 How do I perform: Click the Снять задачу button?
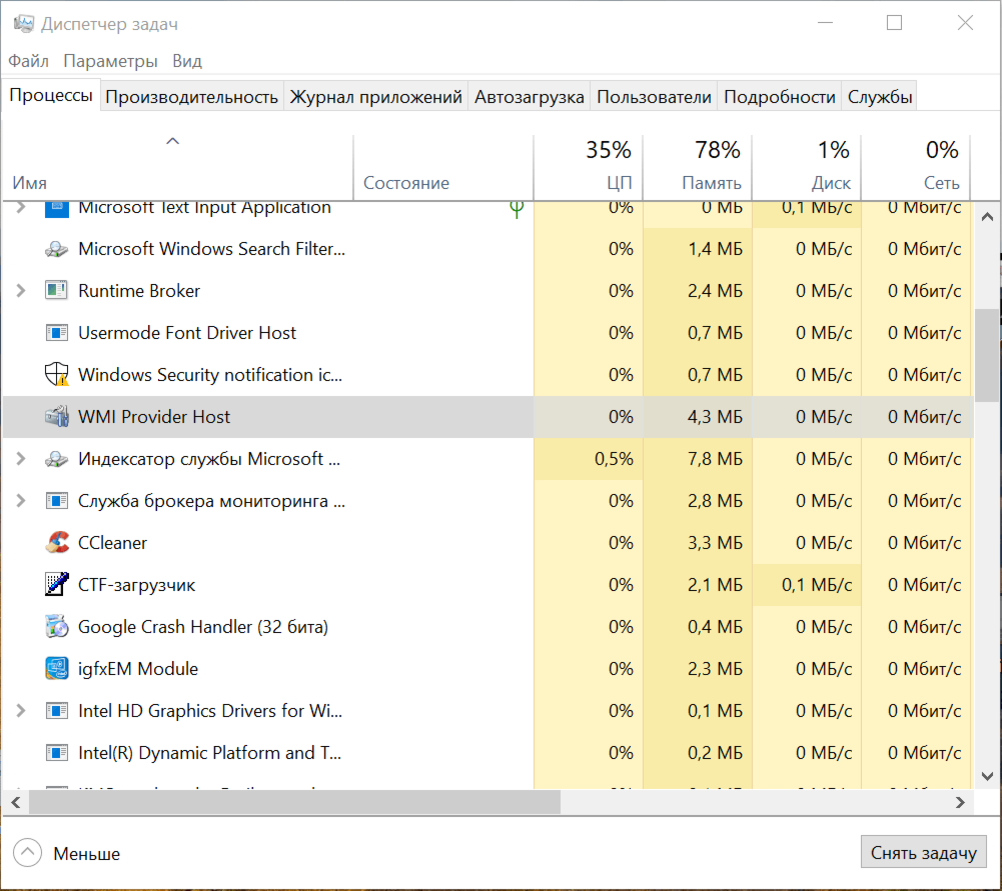point(923,853)
